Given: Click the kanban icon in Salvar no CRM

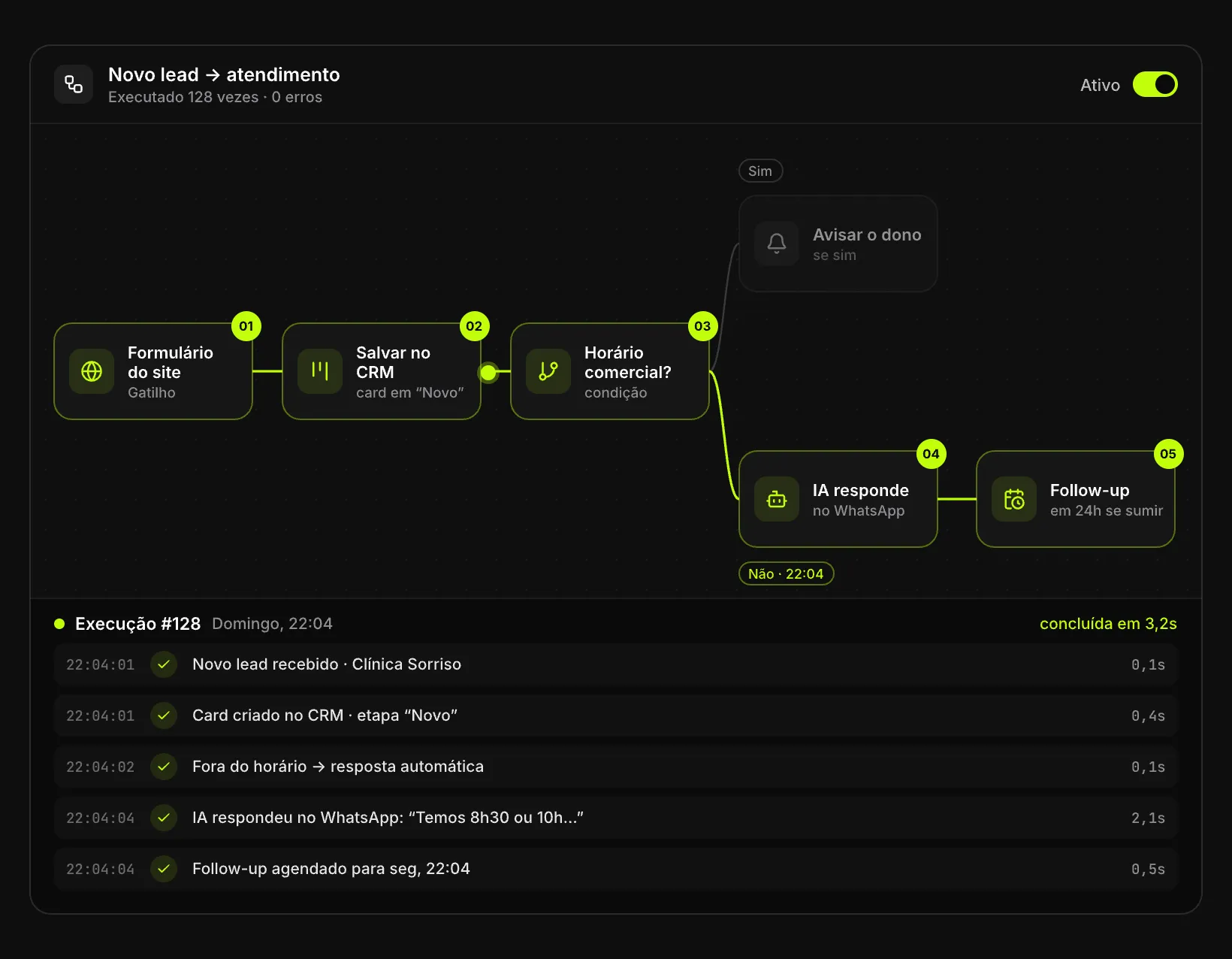Looking at the screenshot, I should coord(320,371).
